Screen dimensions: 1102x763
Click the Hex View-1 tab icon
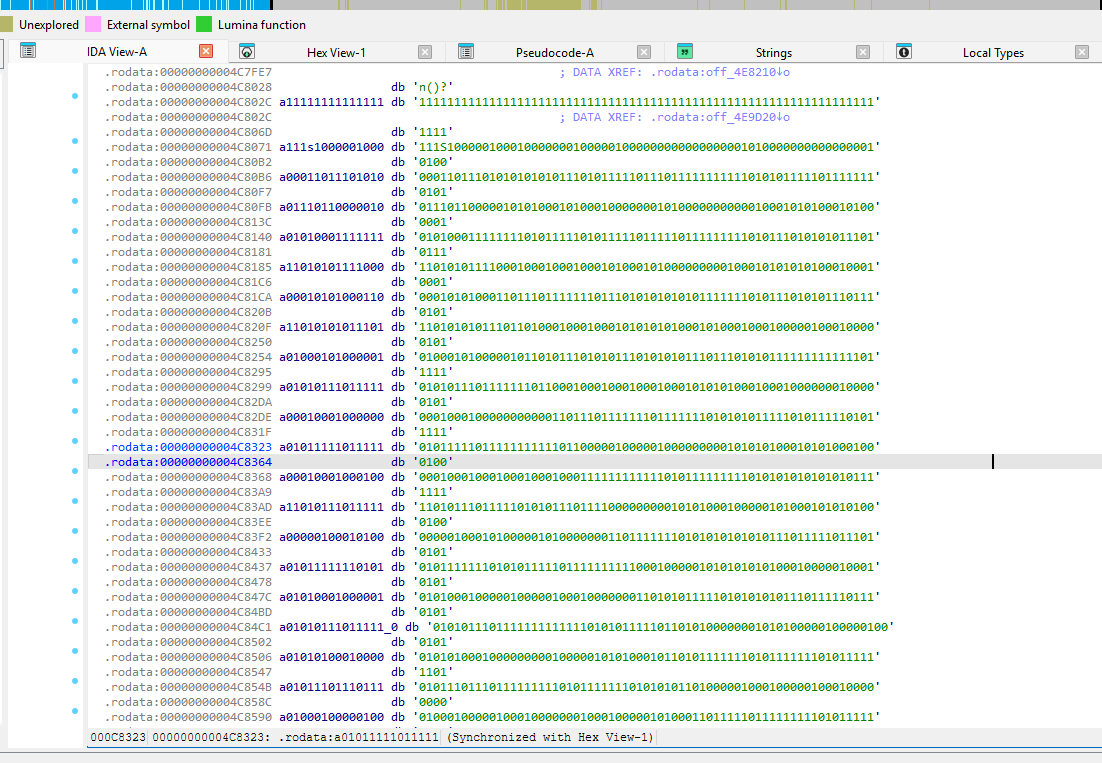click(247, 51)
